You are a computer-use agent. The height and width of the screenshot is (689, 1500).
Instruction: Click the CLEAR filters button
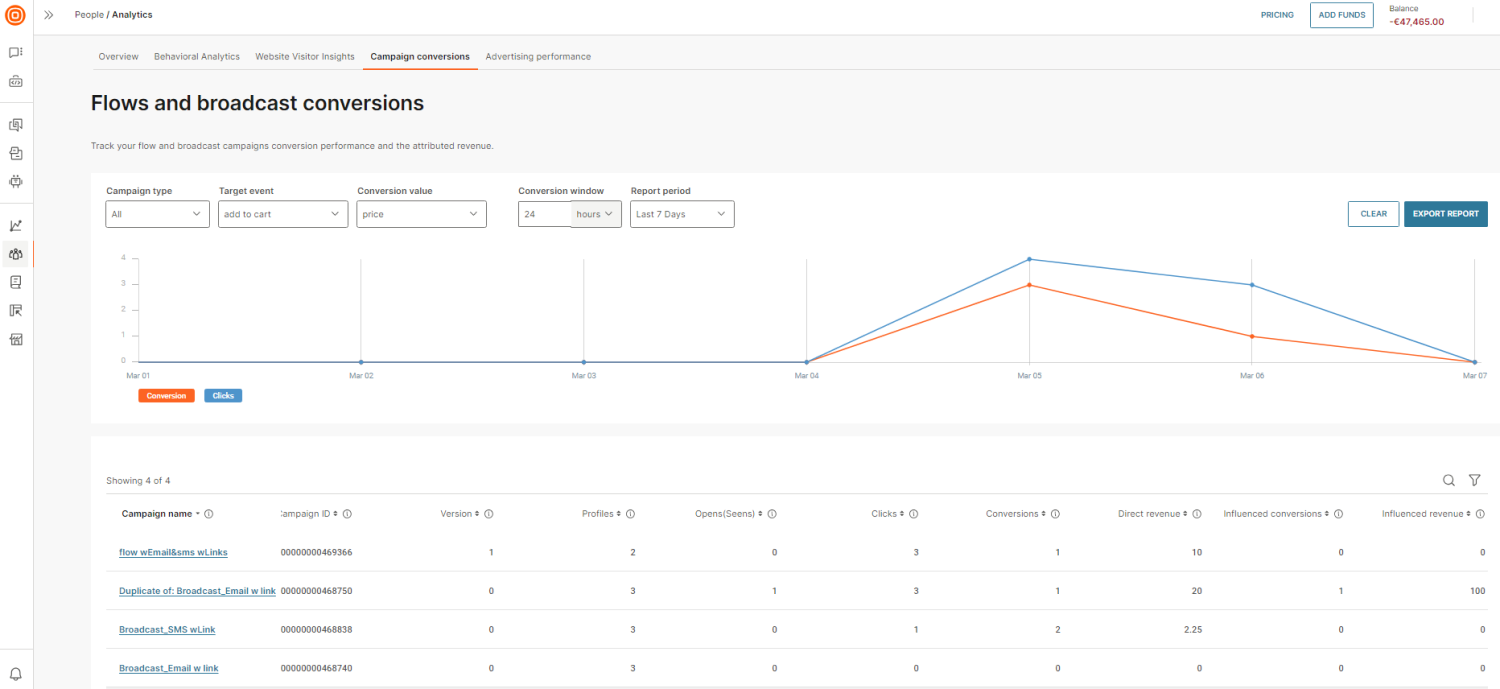click(1374, 214)
